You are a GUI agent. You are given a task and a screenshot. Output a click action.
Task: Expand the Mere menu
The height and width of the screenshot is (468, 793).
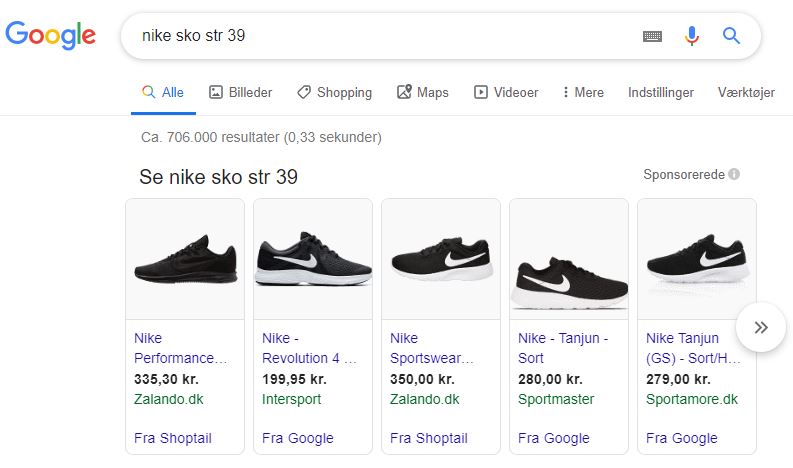(583, 92)
